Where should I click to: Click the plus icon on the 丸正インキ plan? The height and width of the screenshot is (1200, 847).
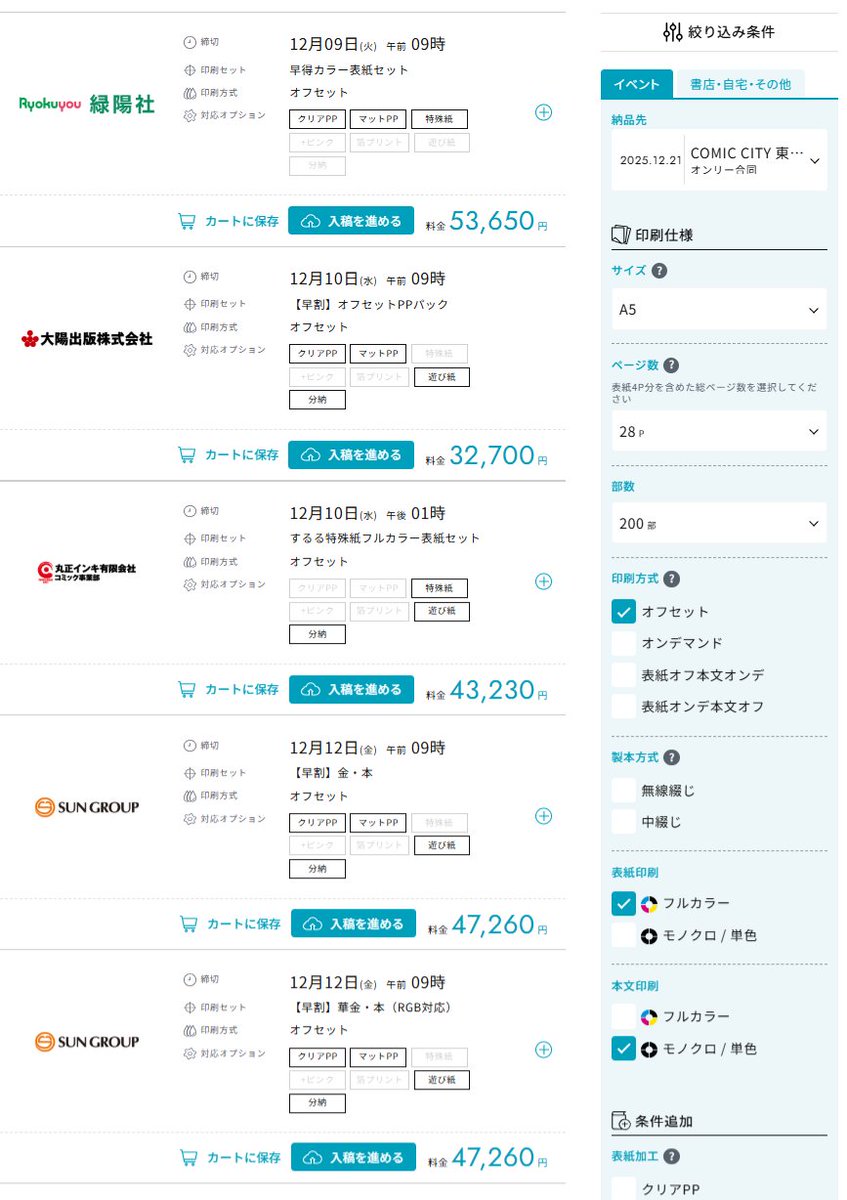[x=543, y=581]
